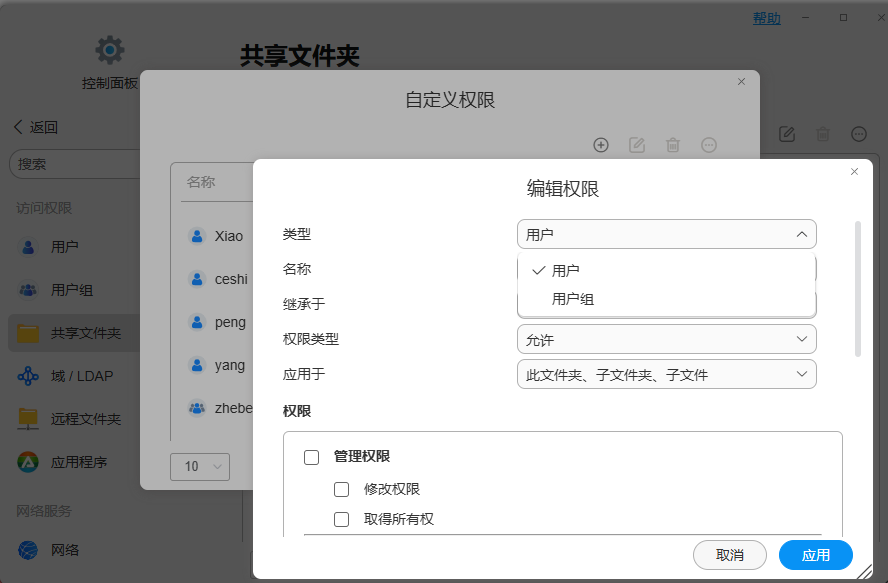The height and width of the screenshot is (583, 888).
Task: Click the user icon beside Xiao
Action: pyautogui.click(x=197, y=237)
